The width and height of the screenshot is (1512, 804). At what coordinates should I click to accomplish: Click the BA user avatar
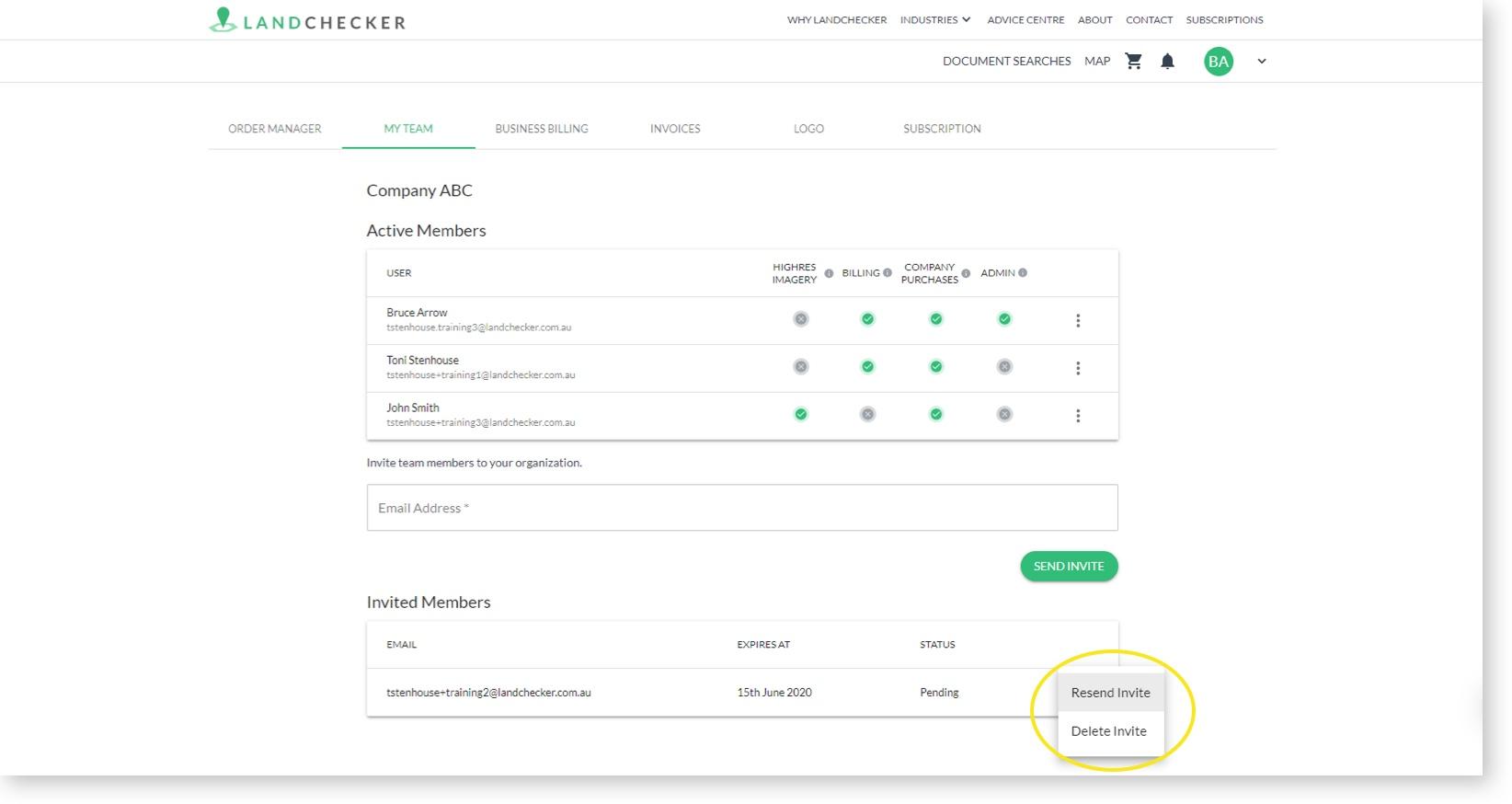[x=1219, y=62]
